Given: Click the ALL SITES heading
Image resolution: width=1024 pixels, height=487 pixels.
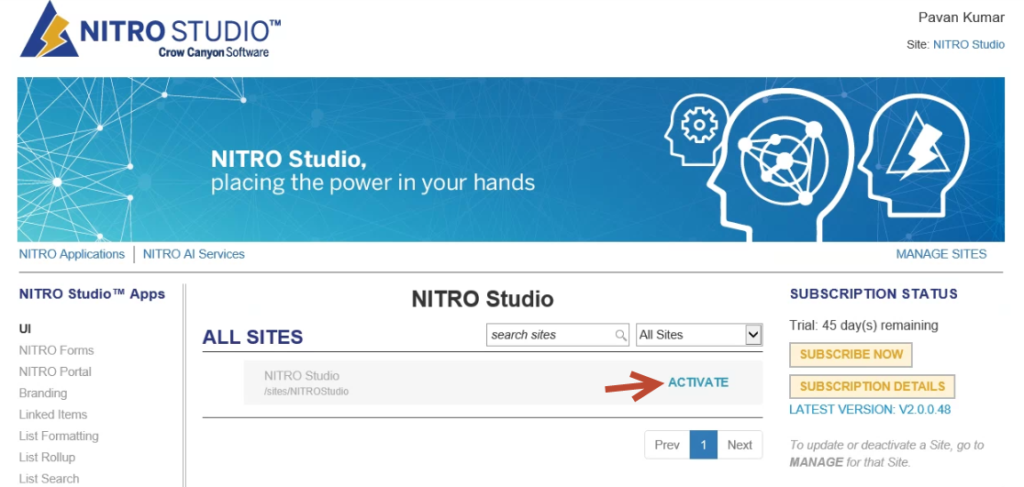Looking at the screenshot, I should point(253,337).
